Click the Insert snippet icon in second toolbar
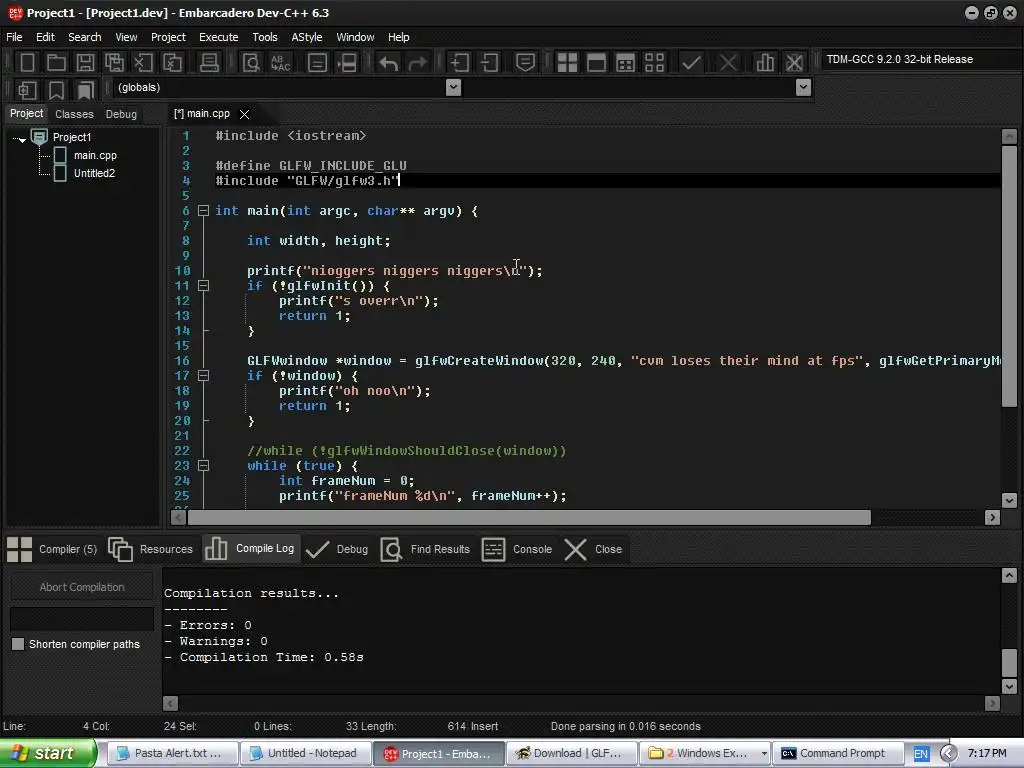The width and height of the screenshot is (1024, 768). point(27,89)
